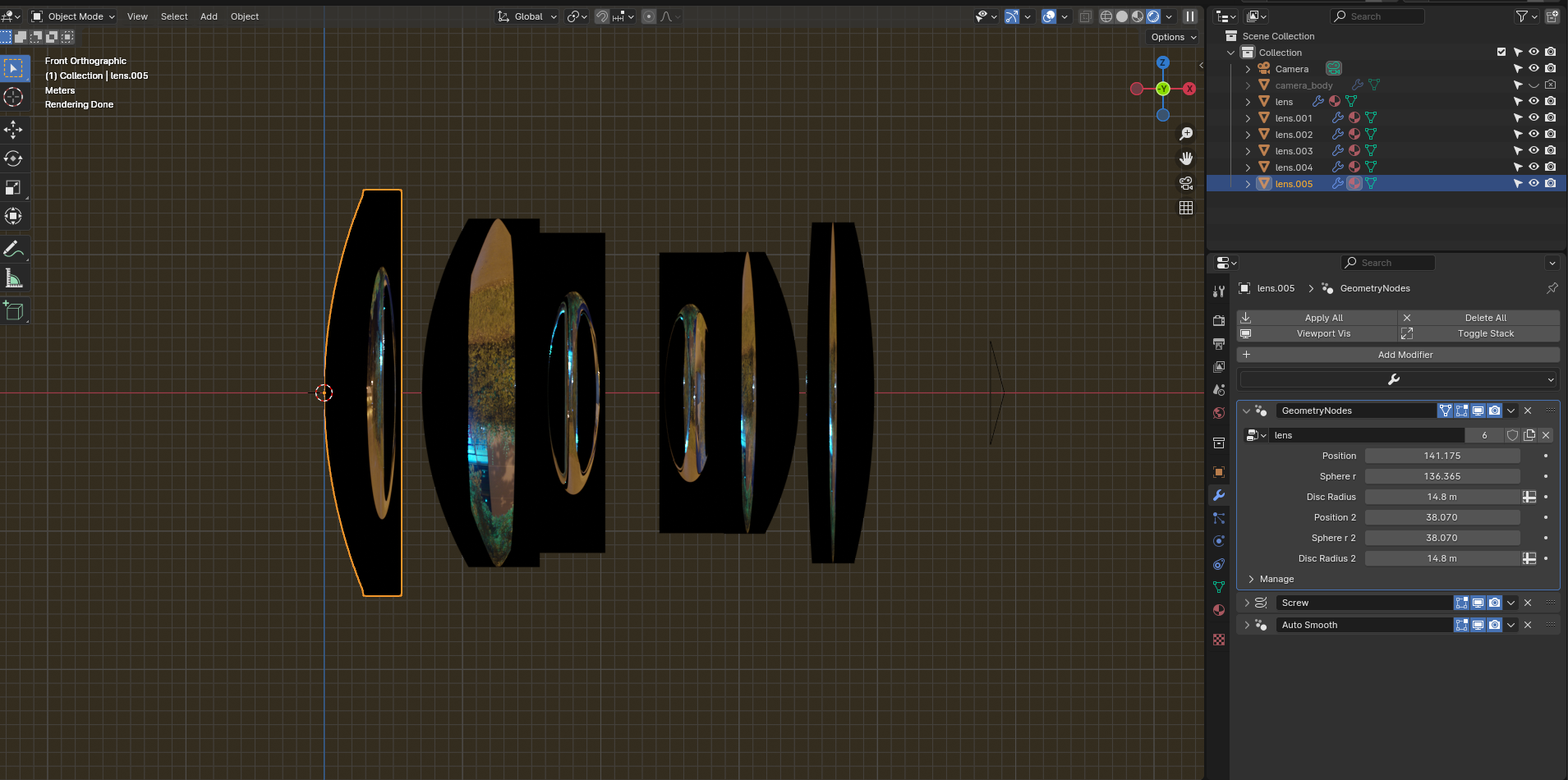This screenshot has height=780, width=1568.
Task: Select the Rotate tool
Action: tap(13, 158)
